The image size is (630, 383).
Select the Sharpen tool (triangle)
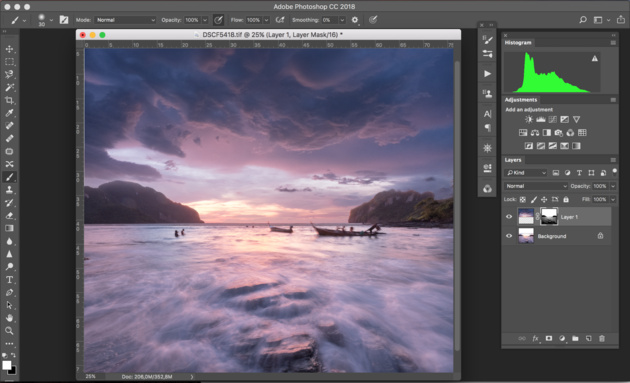click(x=9, y=254)
